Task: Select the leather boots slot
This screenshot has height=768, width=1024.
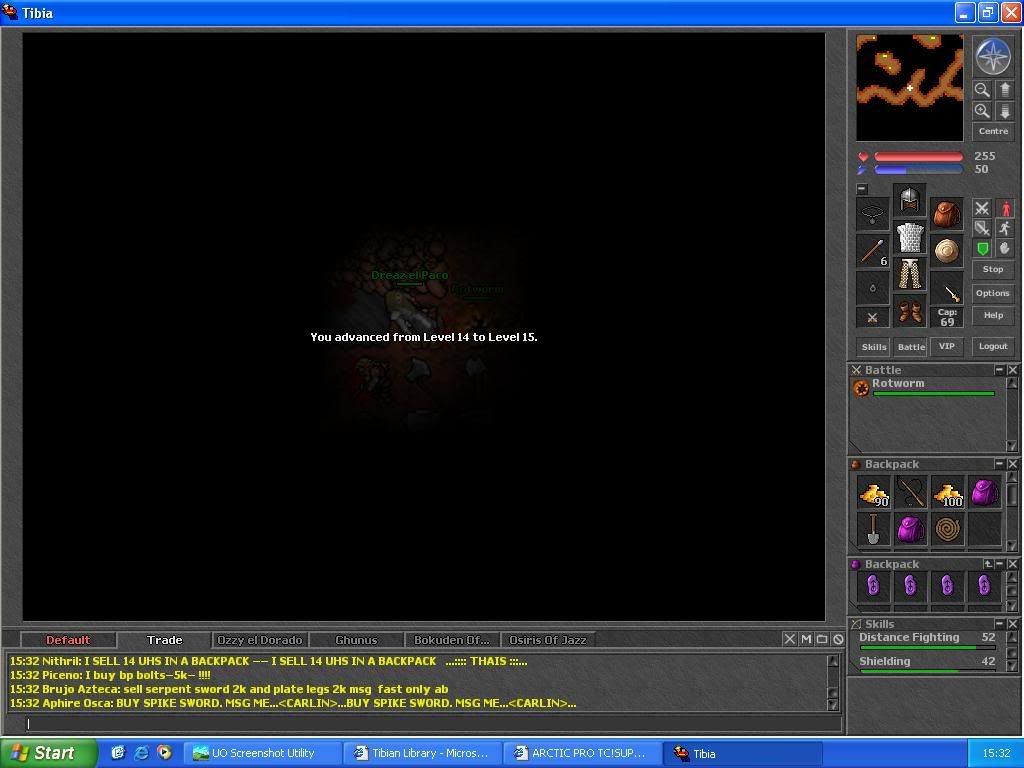Action: point(910,312)
